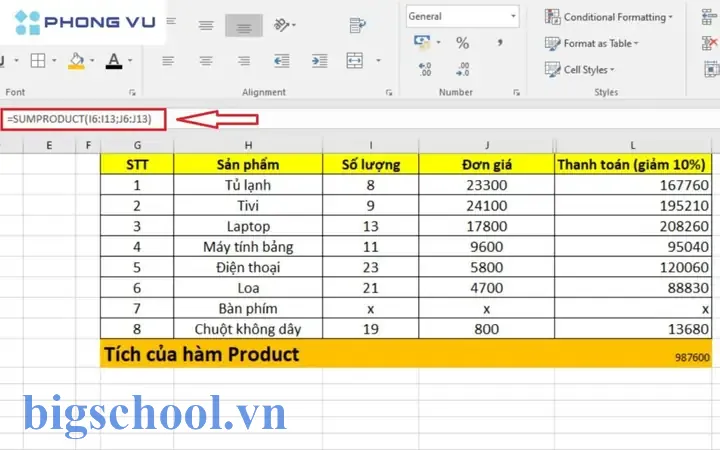Select Align Left icon
This screenshot has width=720, height=450.
pyautogui.click(x=168, y=60)
